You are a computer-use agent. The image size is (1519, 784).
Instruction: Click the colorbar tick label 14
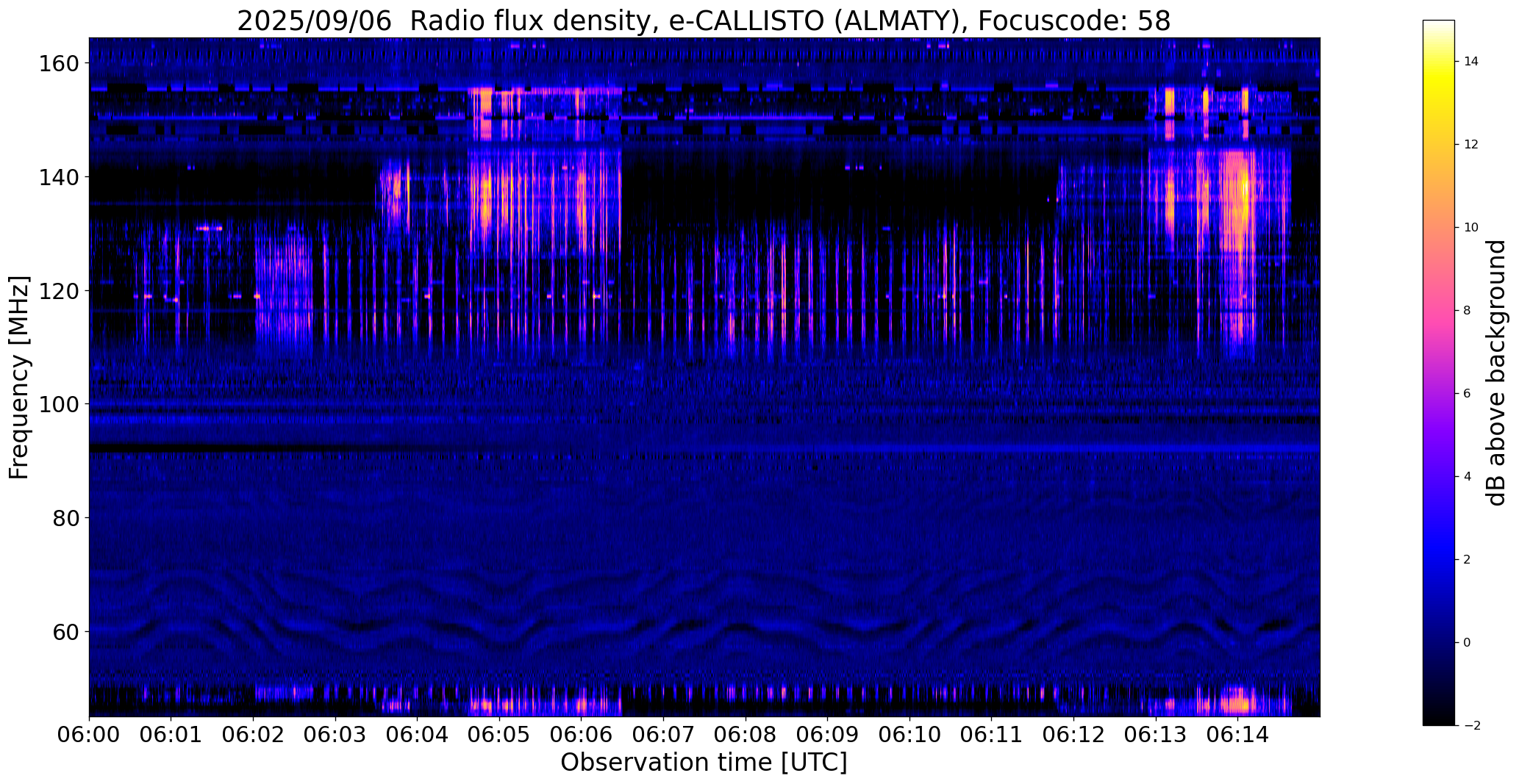tap(1471, 62)
